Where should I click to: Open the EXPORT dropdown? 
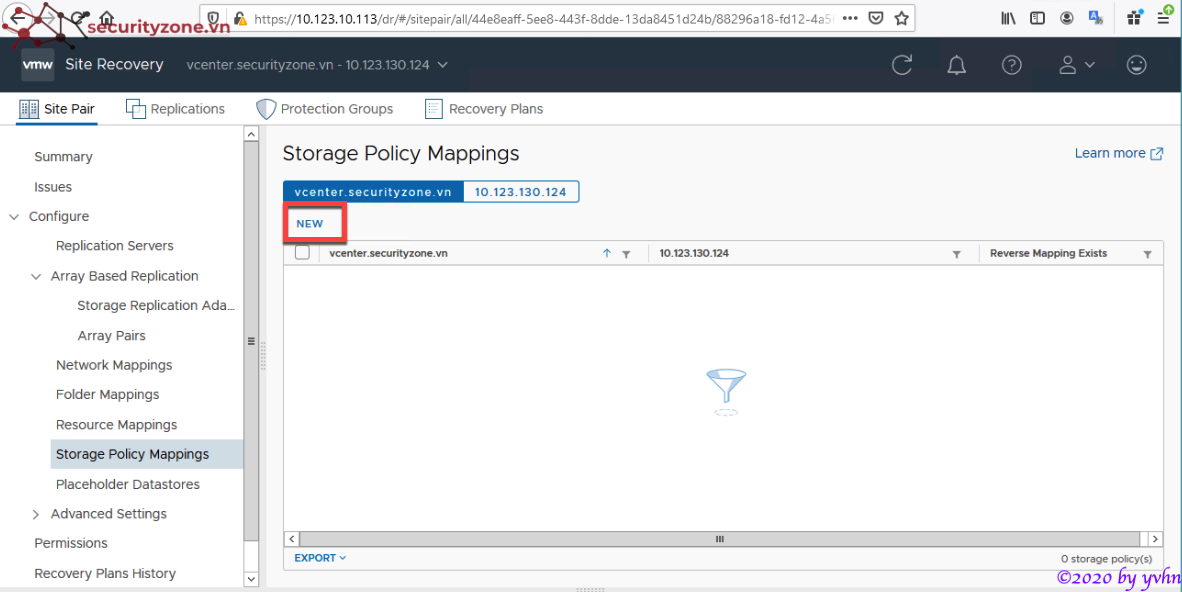click(x=320, y=558)
